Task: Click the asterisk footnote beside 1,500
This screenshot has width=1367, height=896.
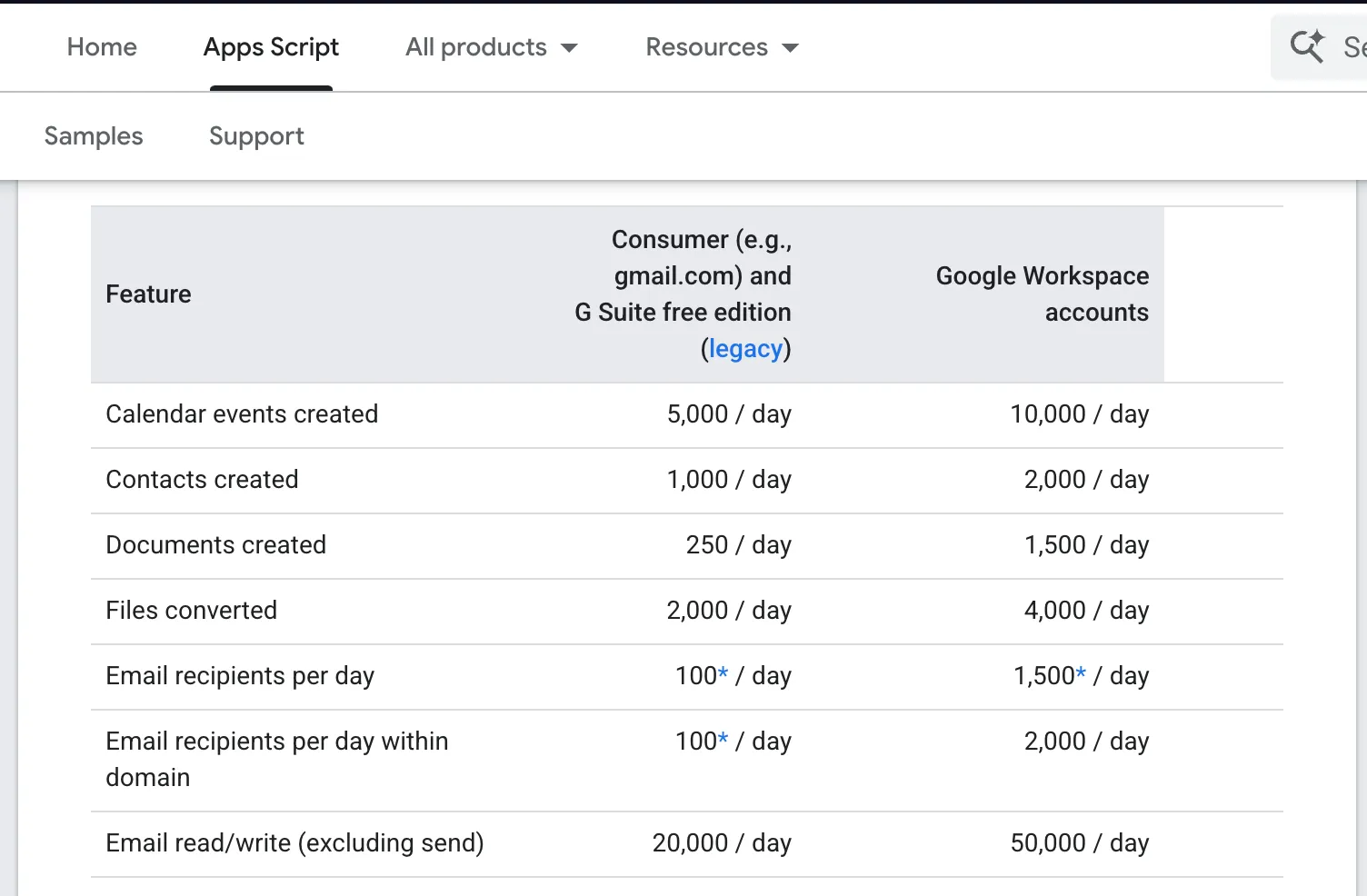Action: [1081, 673]
